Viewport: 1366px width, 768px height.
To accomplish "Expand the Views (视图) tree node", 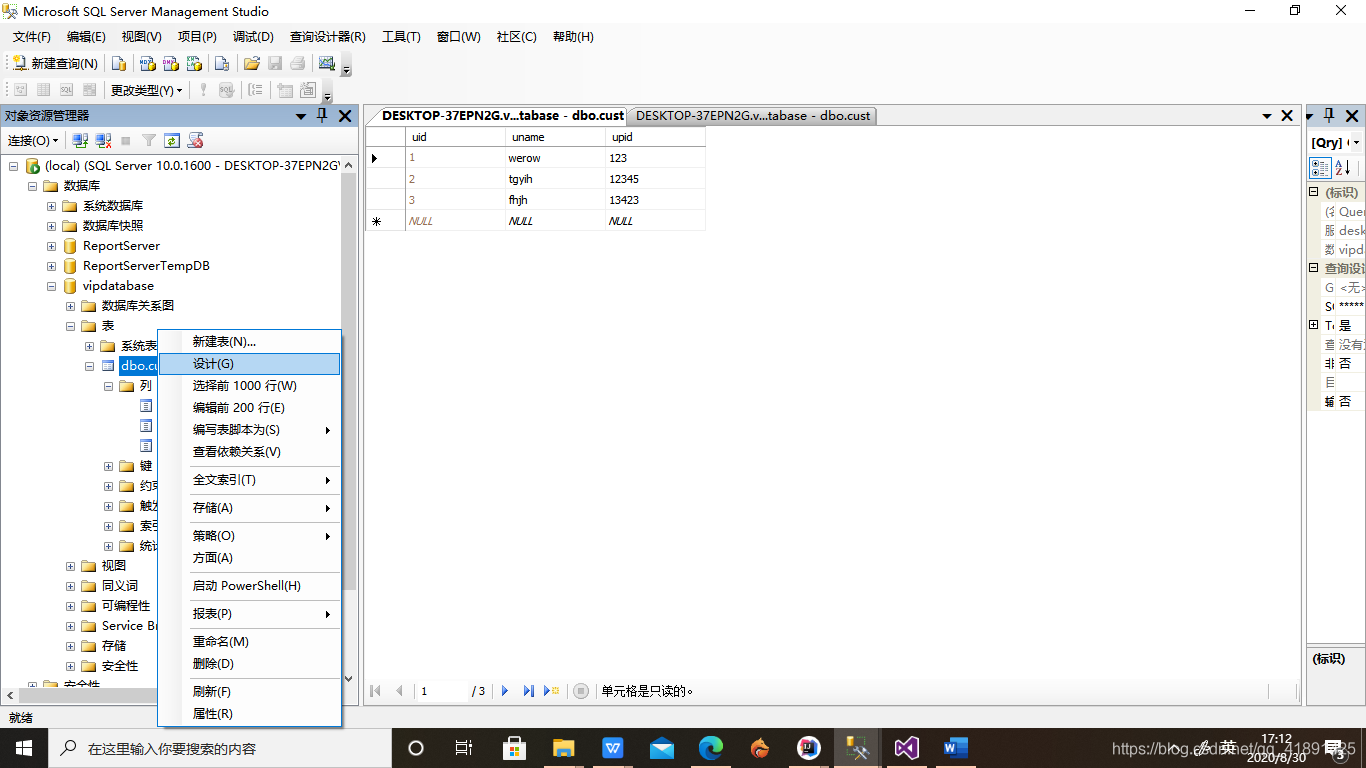I will (71, 566).
